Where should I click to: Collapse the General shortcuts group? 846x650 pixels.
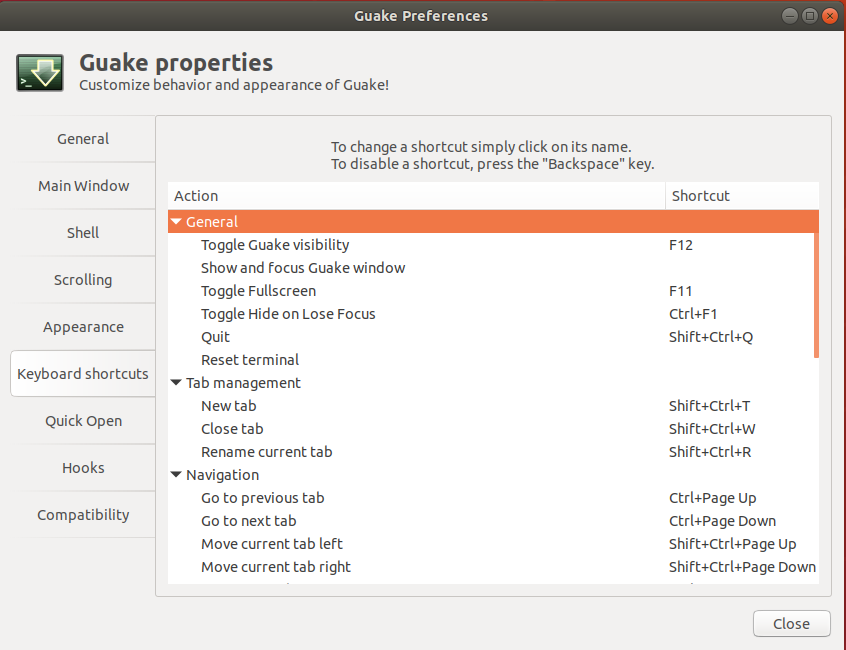coord(176,222)
